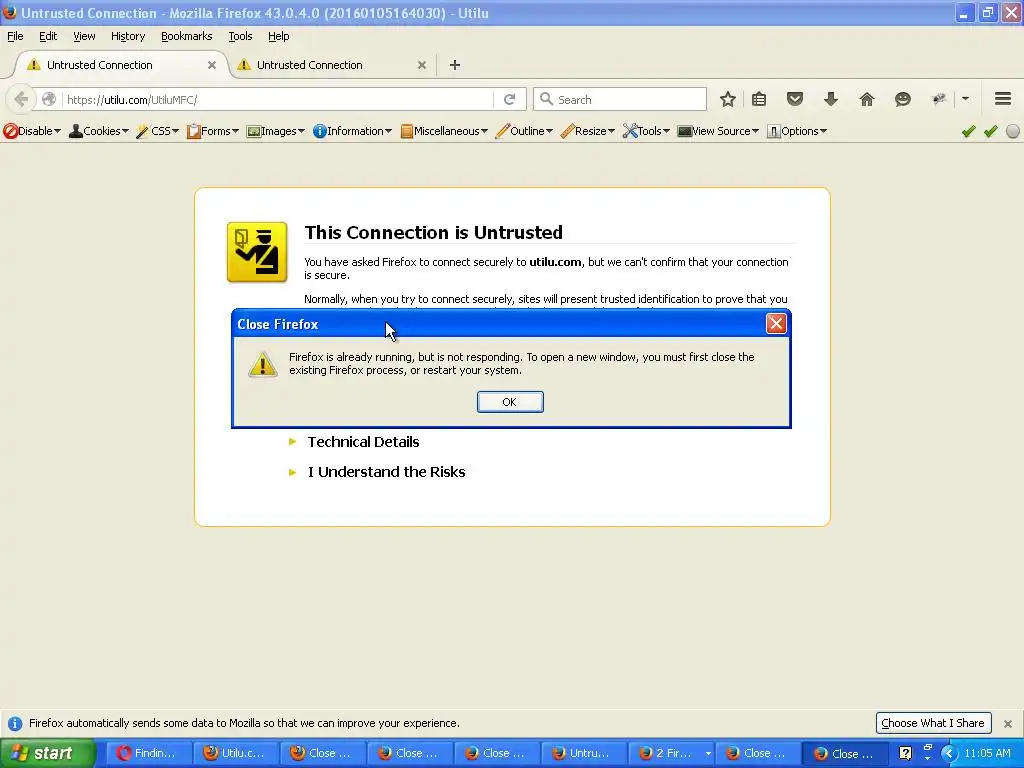The image size is (1024, 768).
Task: Show bookmarks list icon
Action: 759,99
